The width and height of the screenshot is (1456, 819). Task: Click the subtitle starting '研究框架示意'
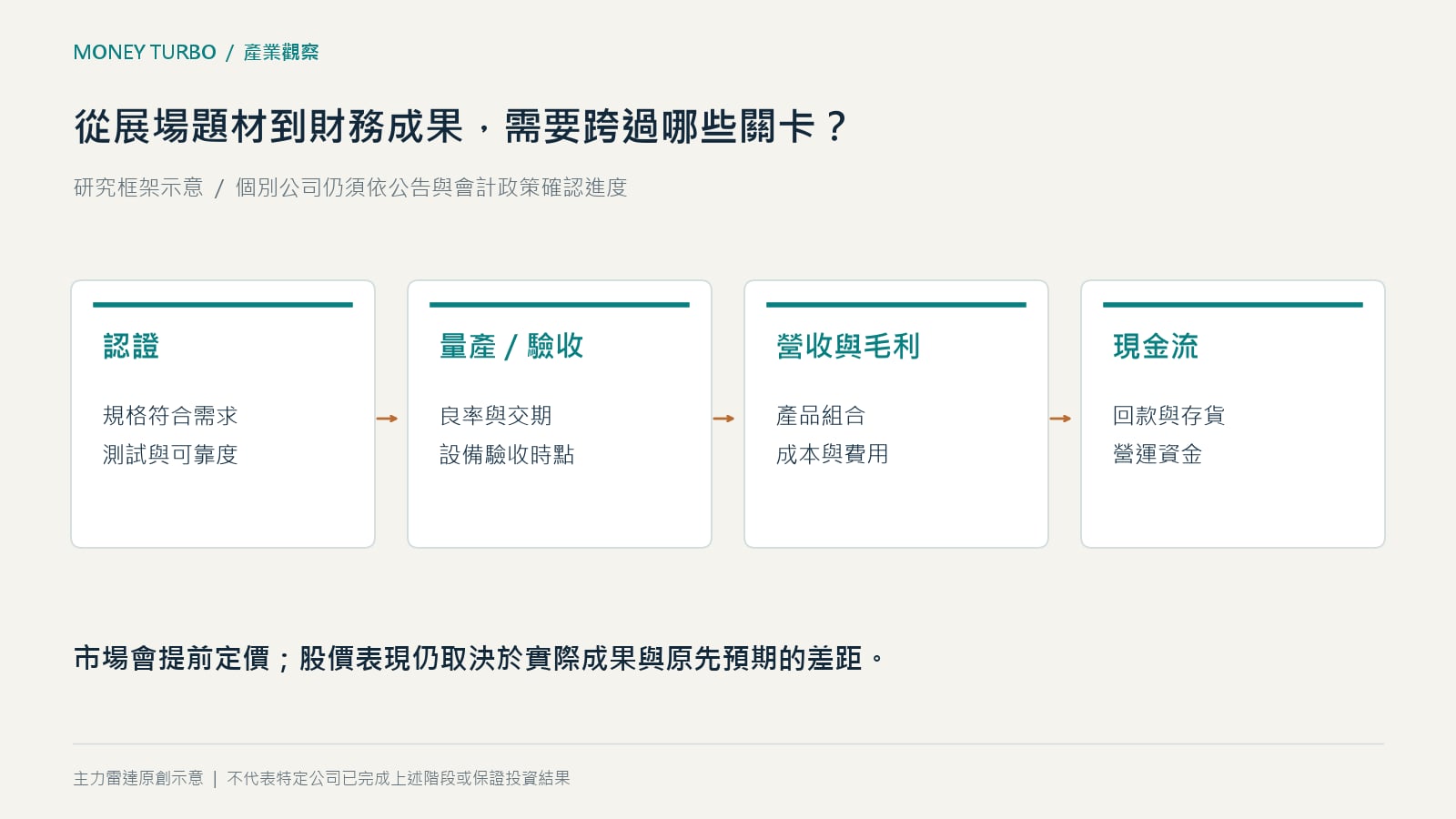(350, 187)
